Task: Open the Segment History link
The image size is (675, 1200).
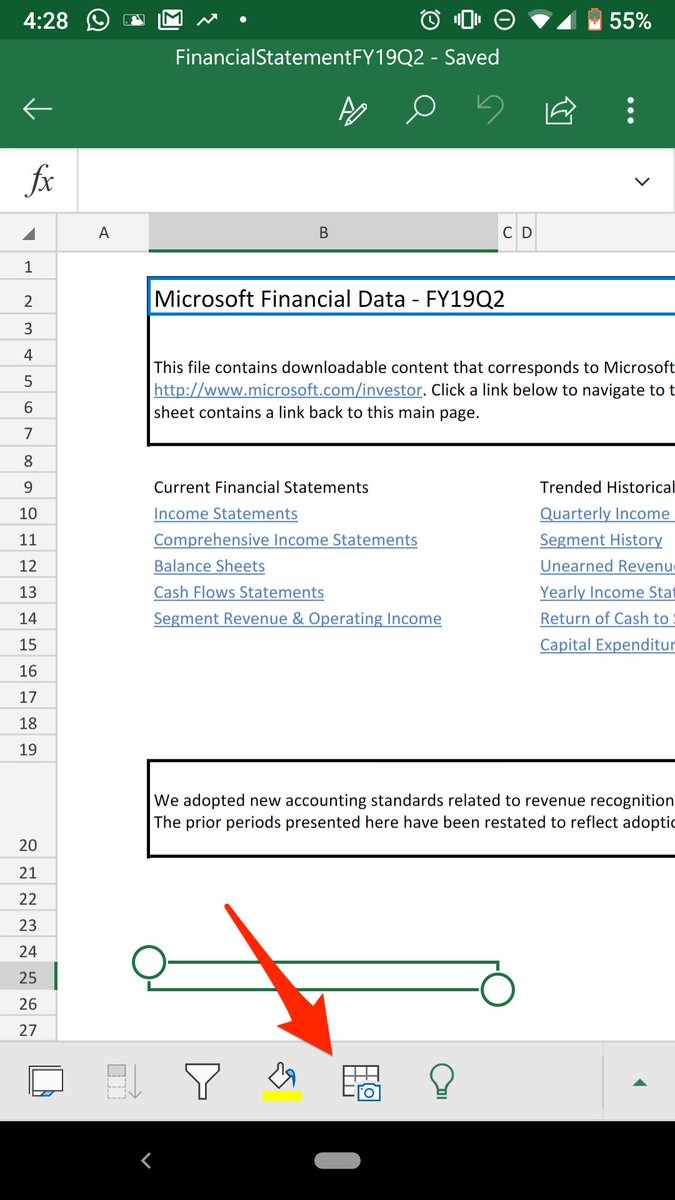Action: [601, 539]
